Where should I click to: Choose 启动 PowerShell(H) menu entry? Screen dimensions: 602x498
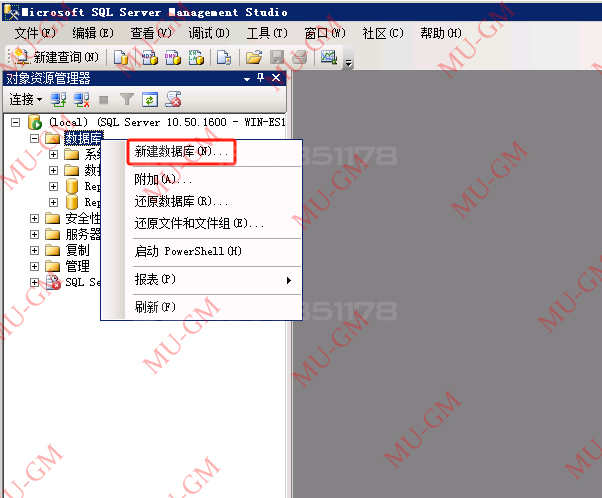pyautogui.click(x=188, y=251)
